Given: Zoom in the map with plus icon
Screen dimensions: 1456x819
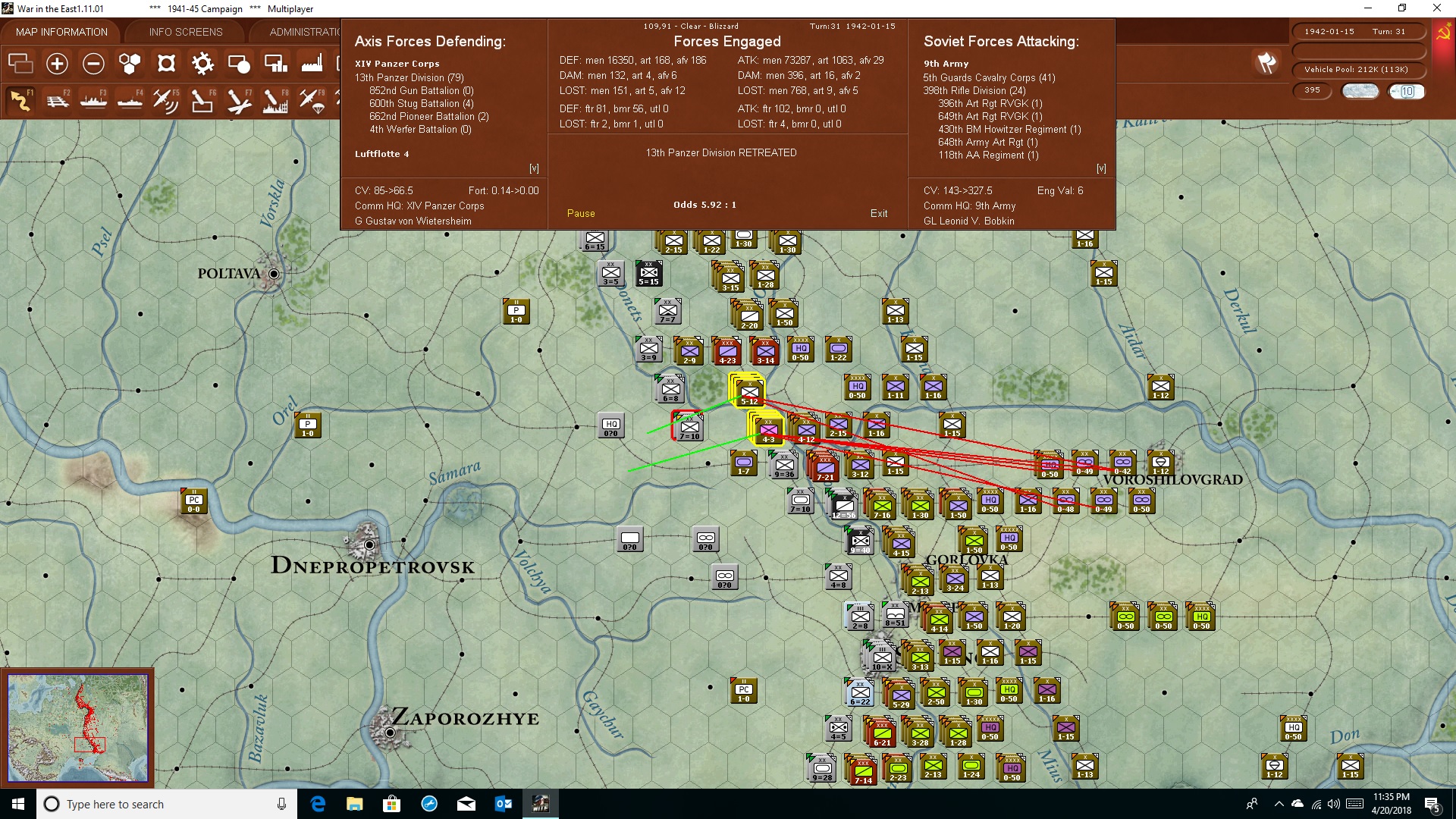Looking at the screenshot, I should (57, 63).
